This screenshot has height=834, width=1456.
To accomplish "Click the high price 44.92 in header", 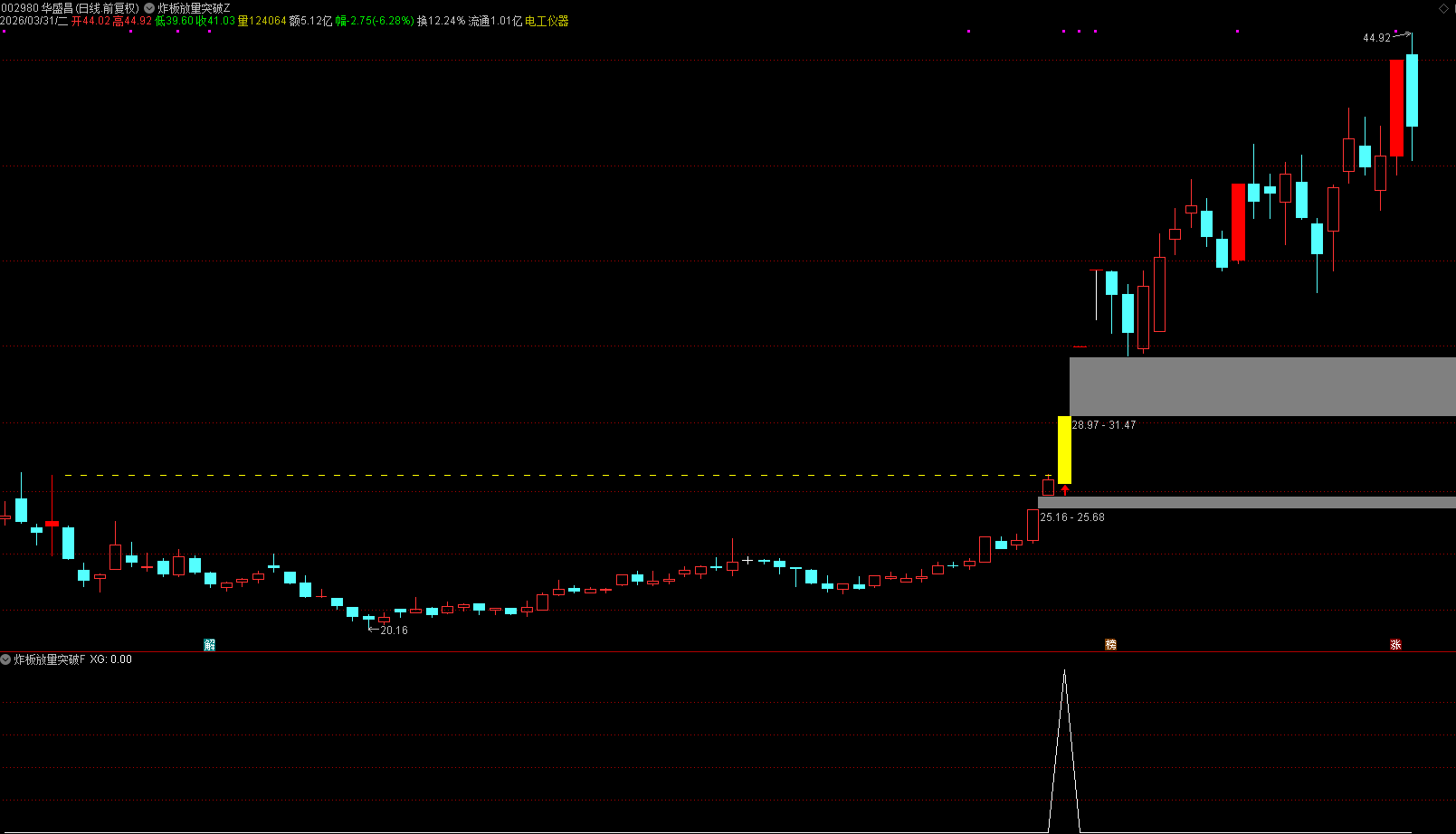I will (138, 21).
